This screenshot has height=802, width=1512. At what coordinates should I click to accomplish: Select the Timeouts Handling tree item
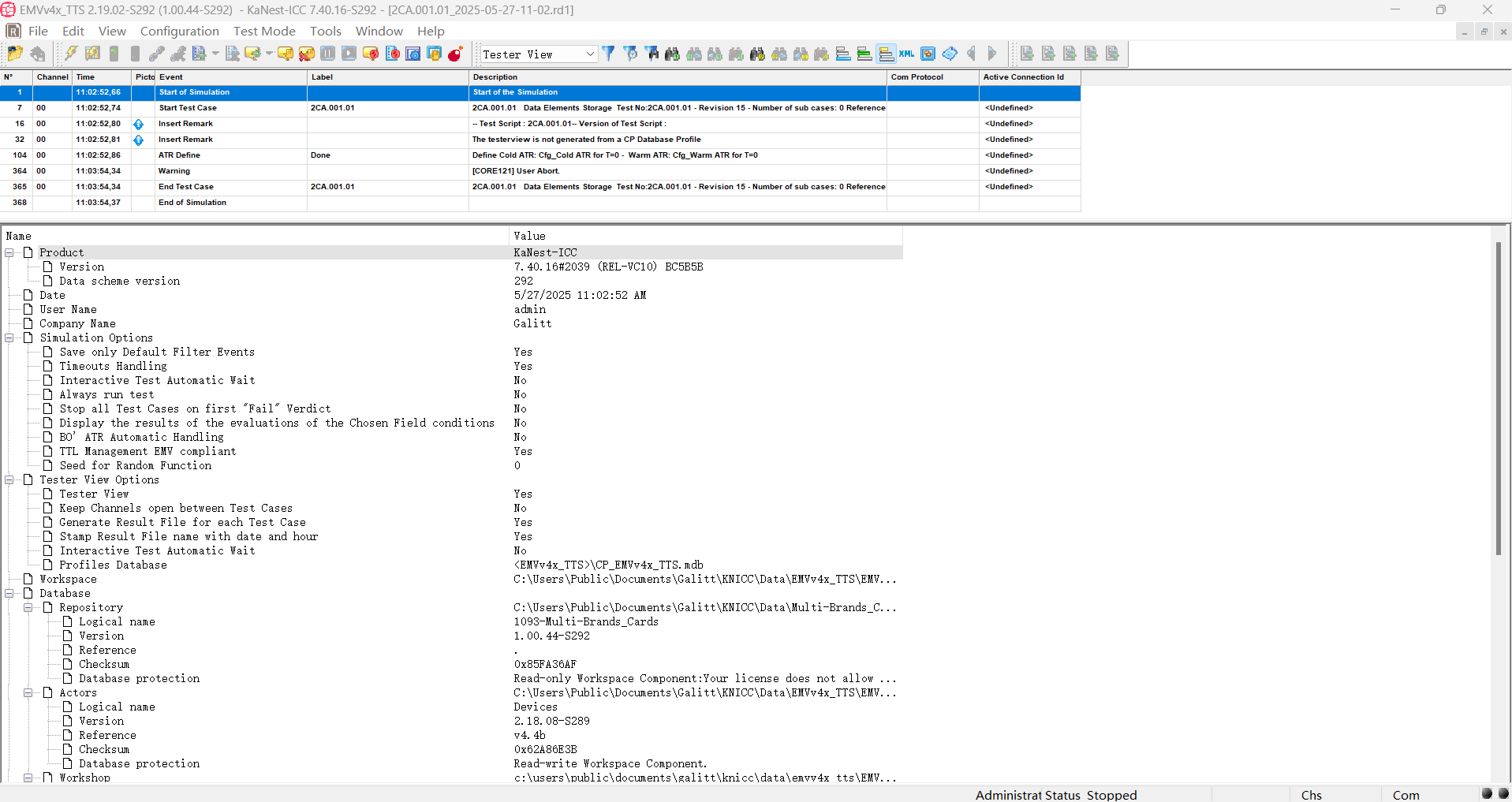113,367
